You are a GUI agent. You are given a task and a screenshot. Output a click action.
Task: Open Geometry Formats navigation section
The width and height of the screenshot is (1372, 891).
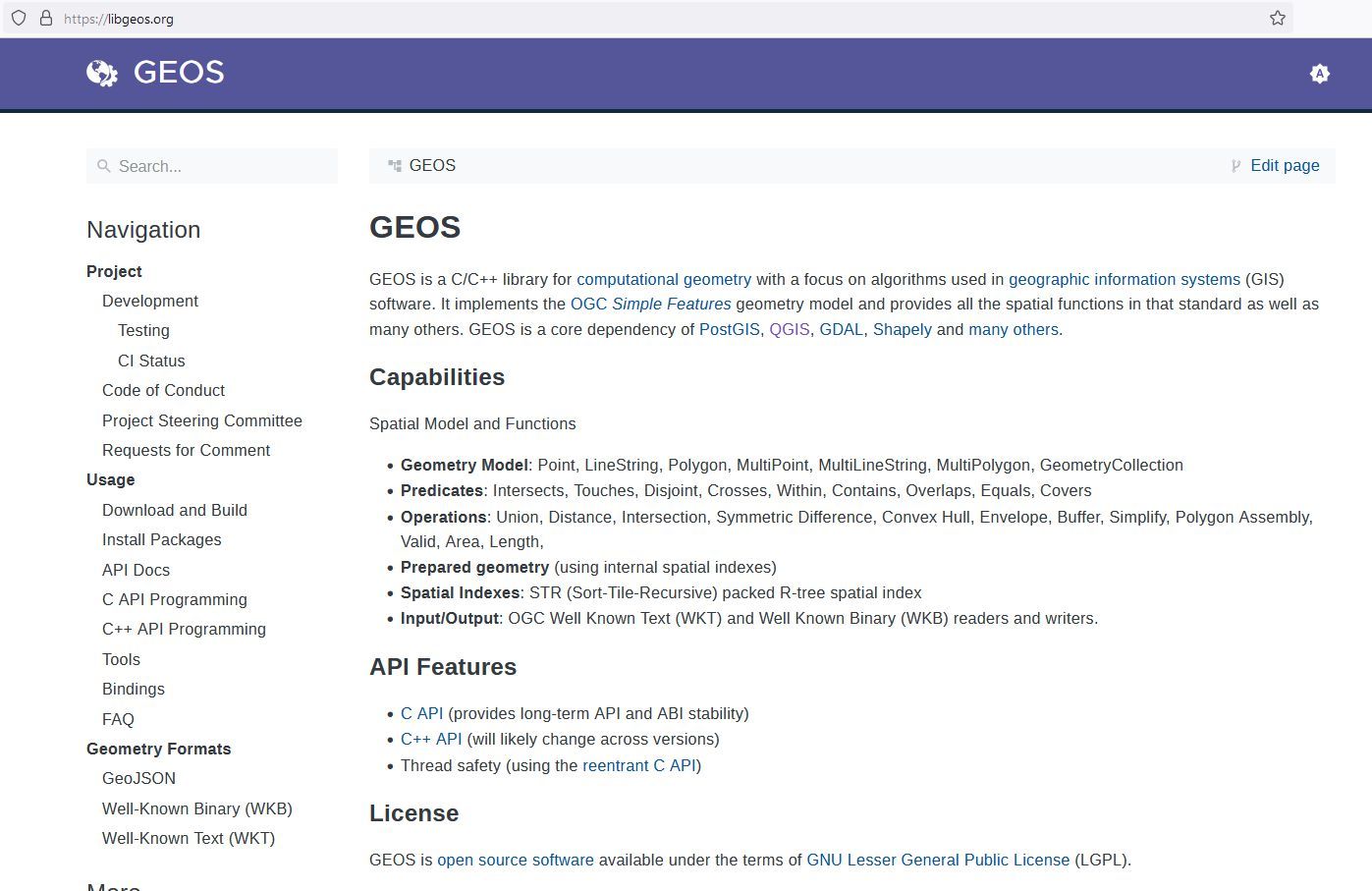[x=159, y=749]
